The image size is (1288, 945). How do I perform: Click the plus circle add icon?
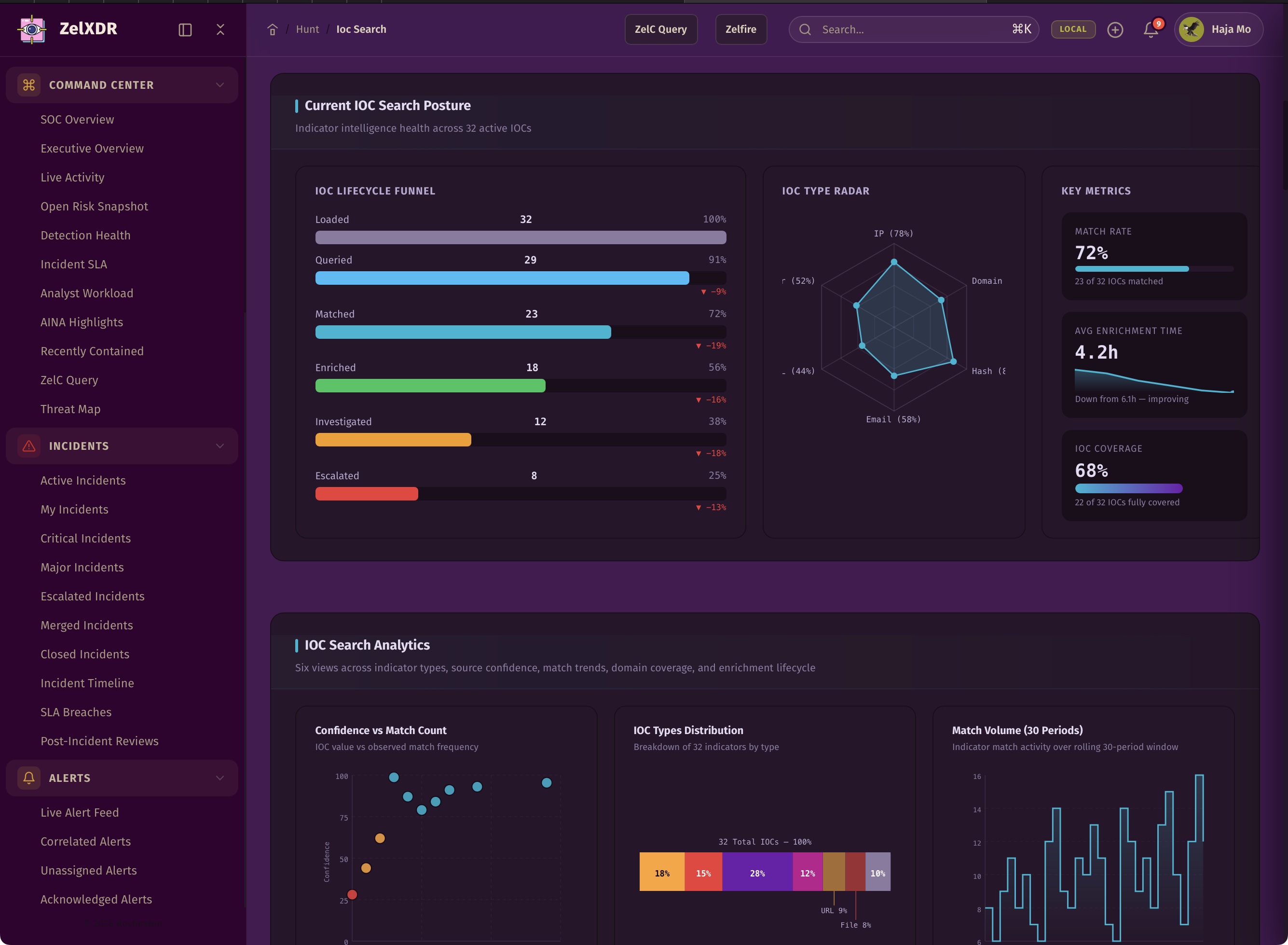pos(1115,30)
